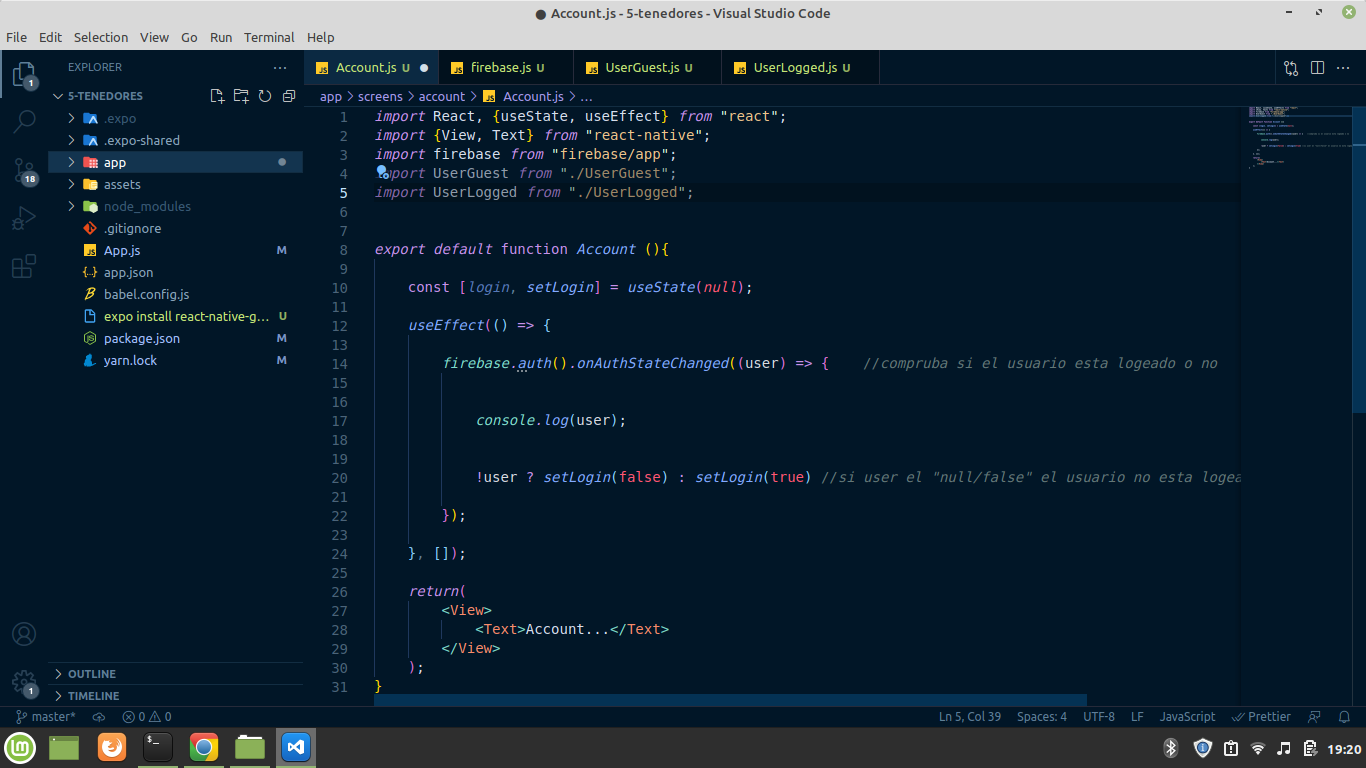The width and height of the screenshot is (1366, 768).
Task: Split the editor to the right
Action: tap(1317, 68)
